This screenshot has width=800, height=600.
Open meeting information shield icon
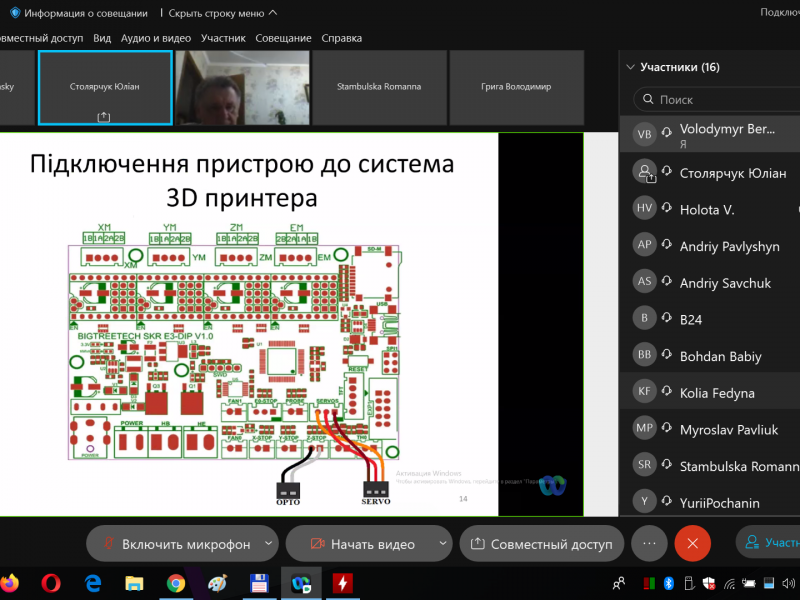pos(15,13)
